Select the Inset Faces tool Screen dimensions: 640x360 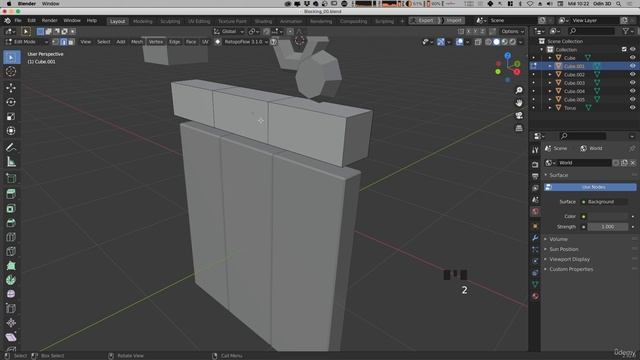tap(11, 209)
